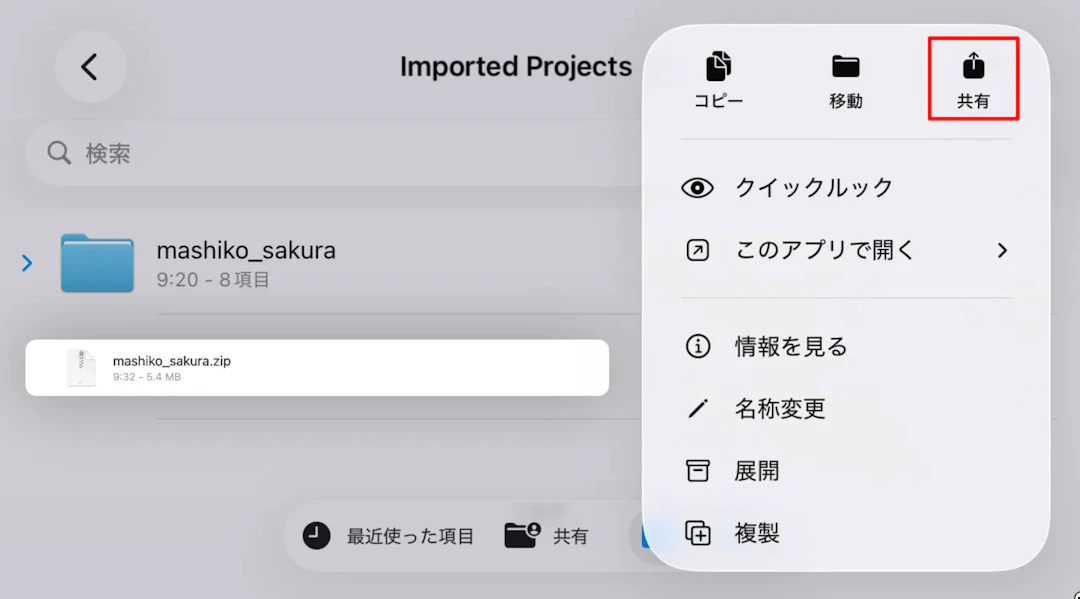
Task: Click the search magnifier icon
Action: coord(58,153)
